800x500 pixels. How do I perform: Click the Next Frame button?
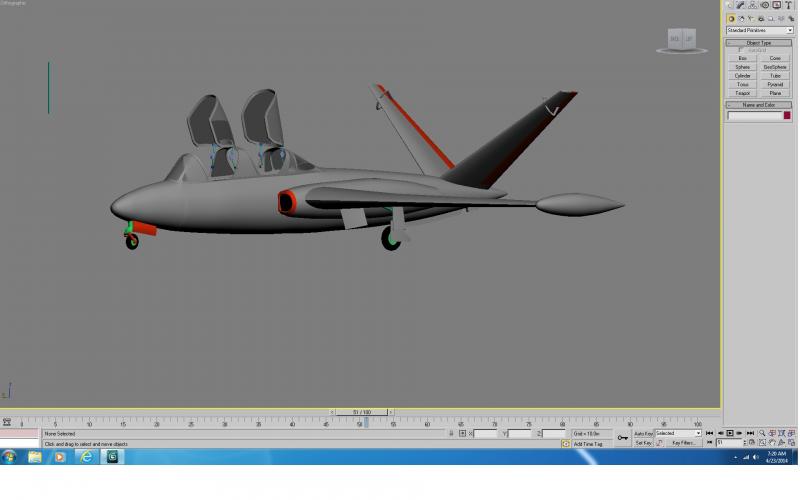(x=739, y=433)
